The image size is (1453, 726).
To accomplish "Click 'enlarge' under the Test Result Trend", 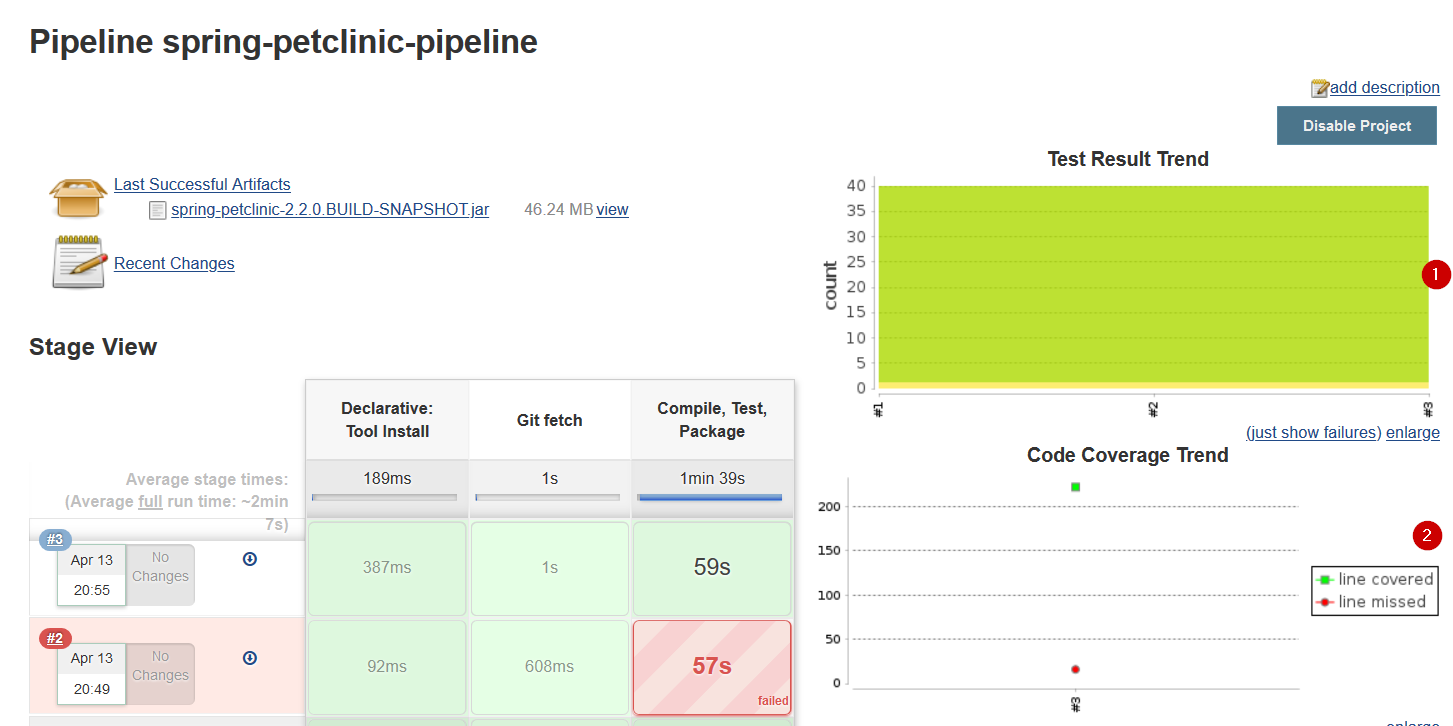I will click(1412, 432).
